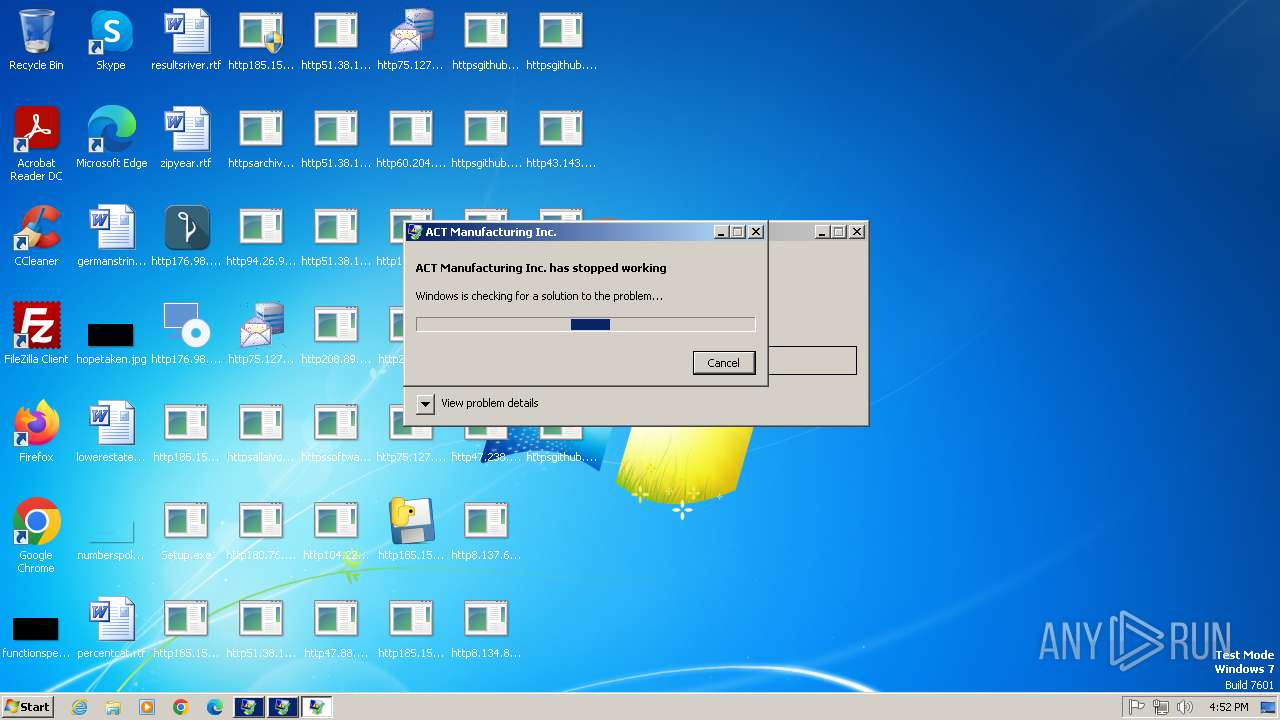
Task: Open Windows Media Player from the taskbar
Action: click(147, 707)
